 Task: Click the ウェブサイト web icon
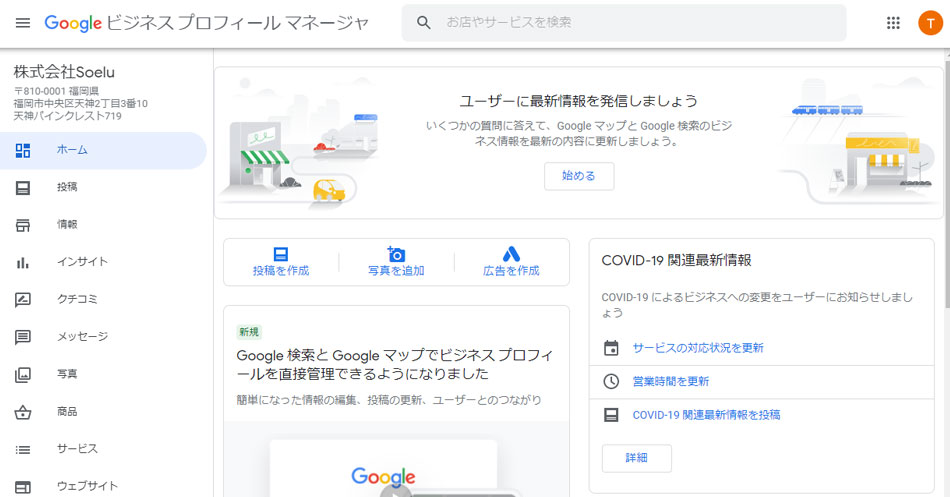pos(23,487)
